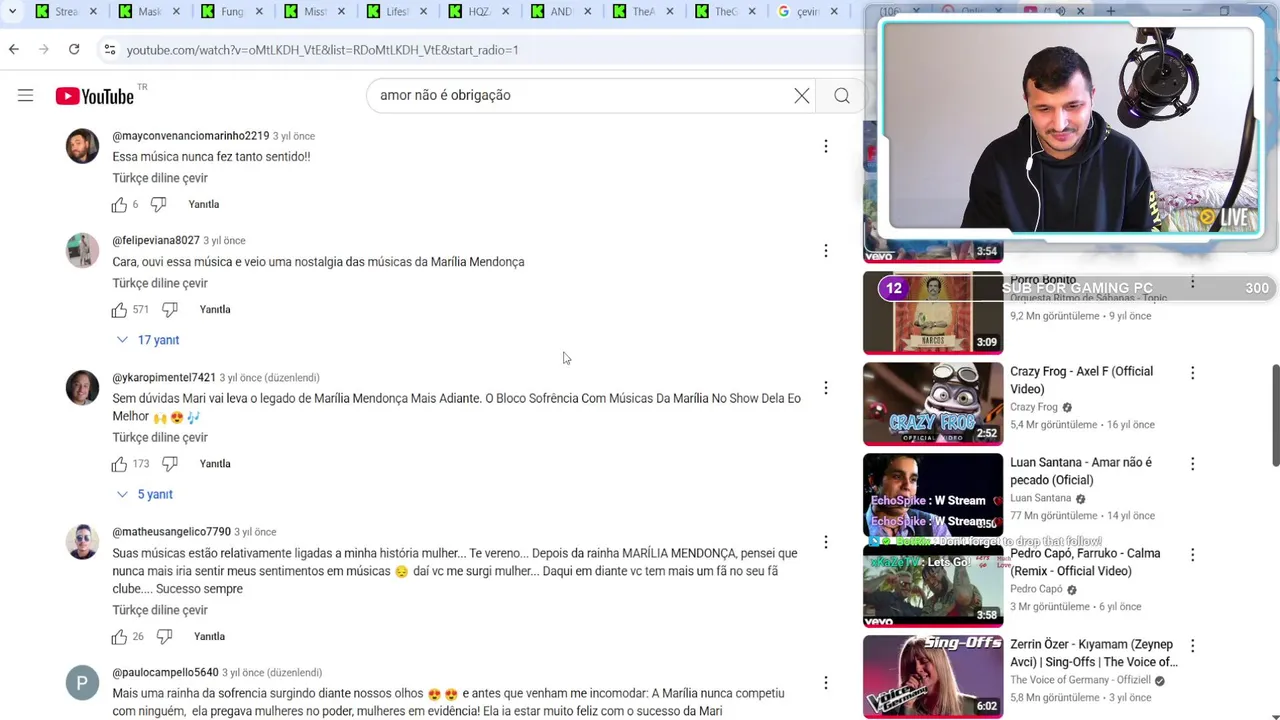Screen dimensions: 1280x720
Task: Open @paulocampello5640 channel name link
Action: [165, 673]
